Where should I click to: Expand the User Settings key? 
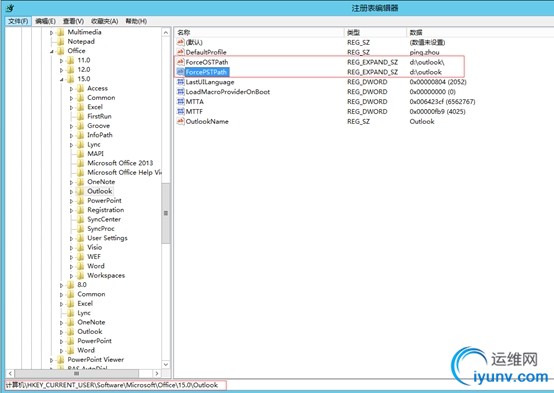coord(71,239)
